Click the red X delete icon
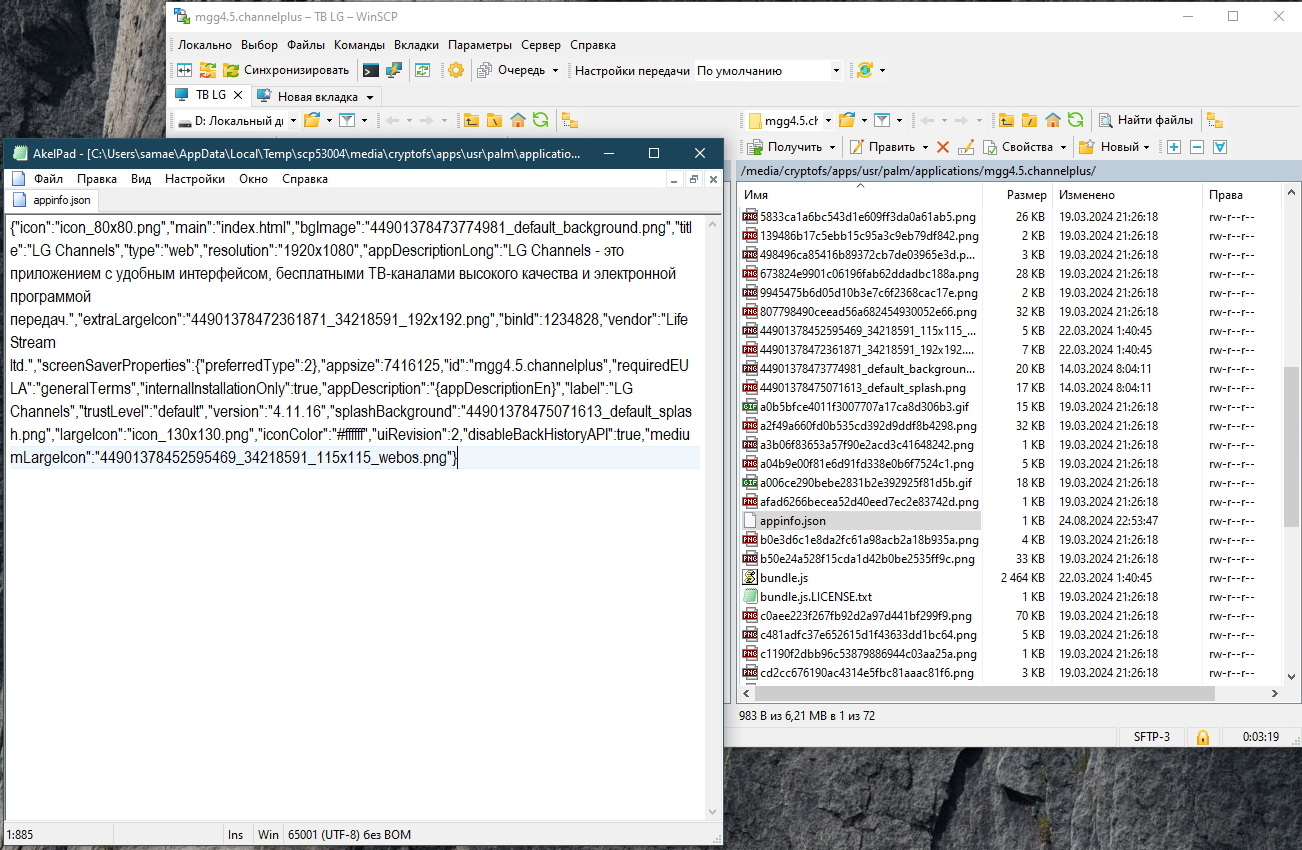Viewport: 1302px width, 850px height. click(942, 147)
